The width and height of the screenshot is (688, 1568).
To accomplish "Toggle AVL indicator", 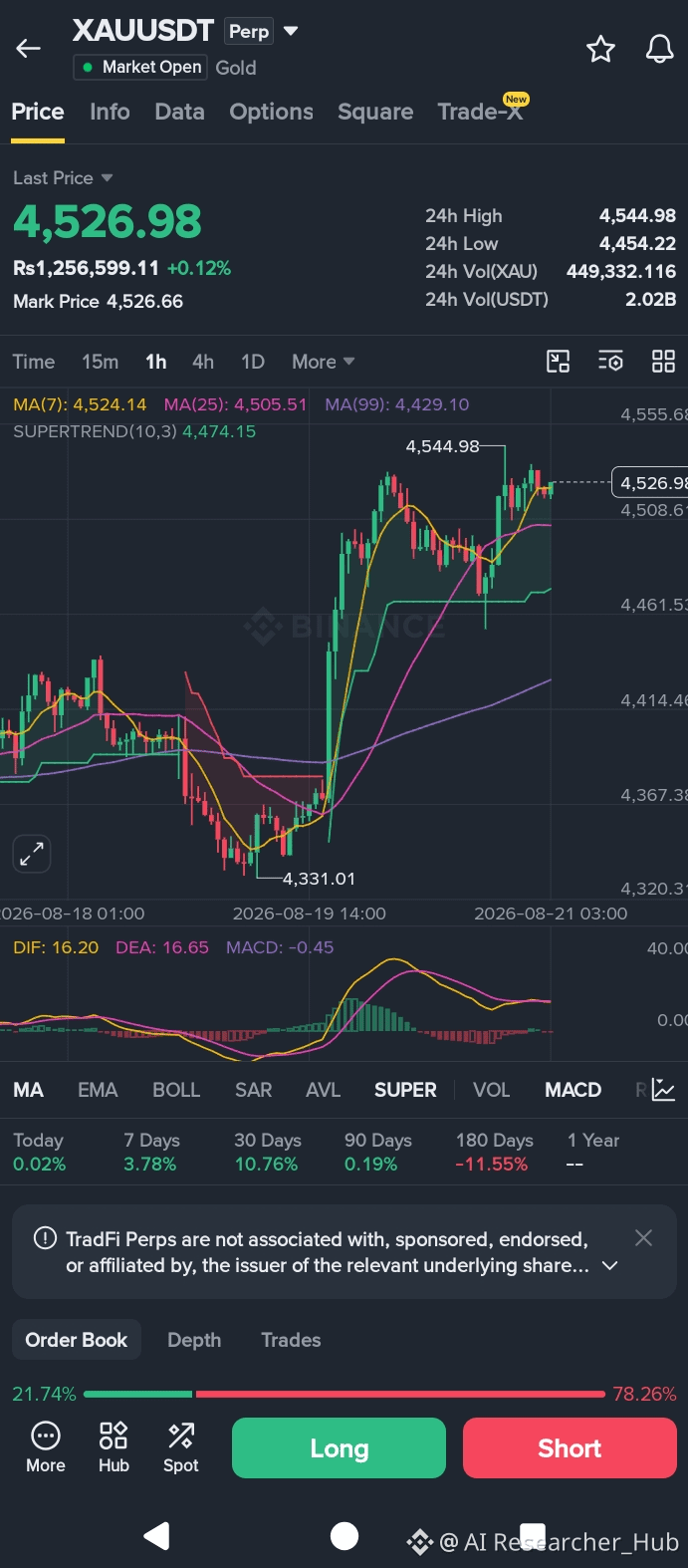I will pos(323,1090).
